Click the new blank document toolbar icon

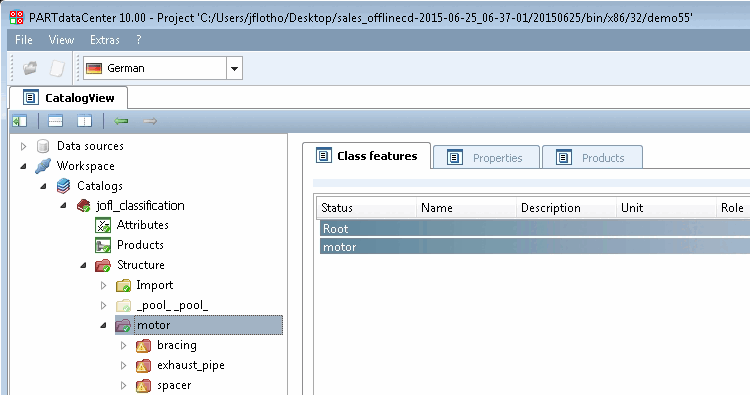[57, 68]
